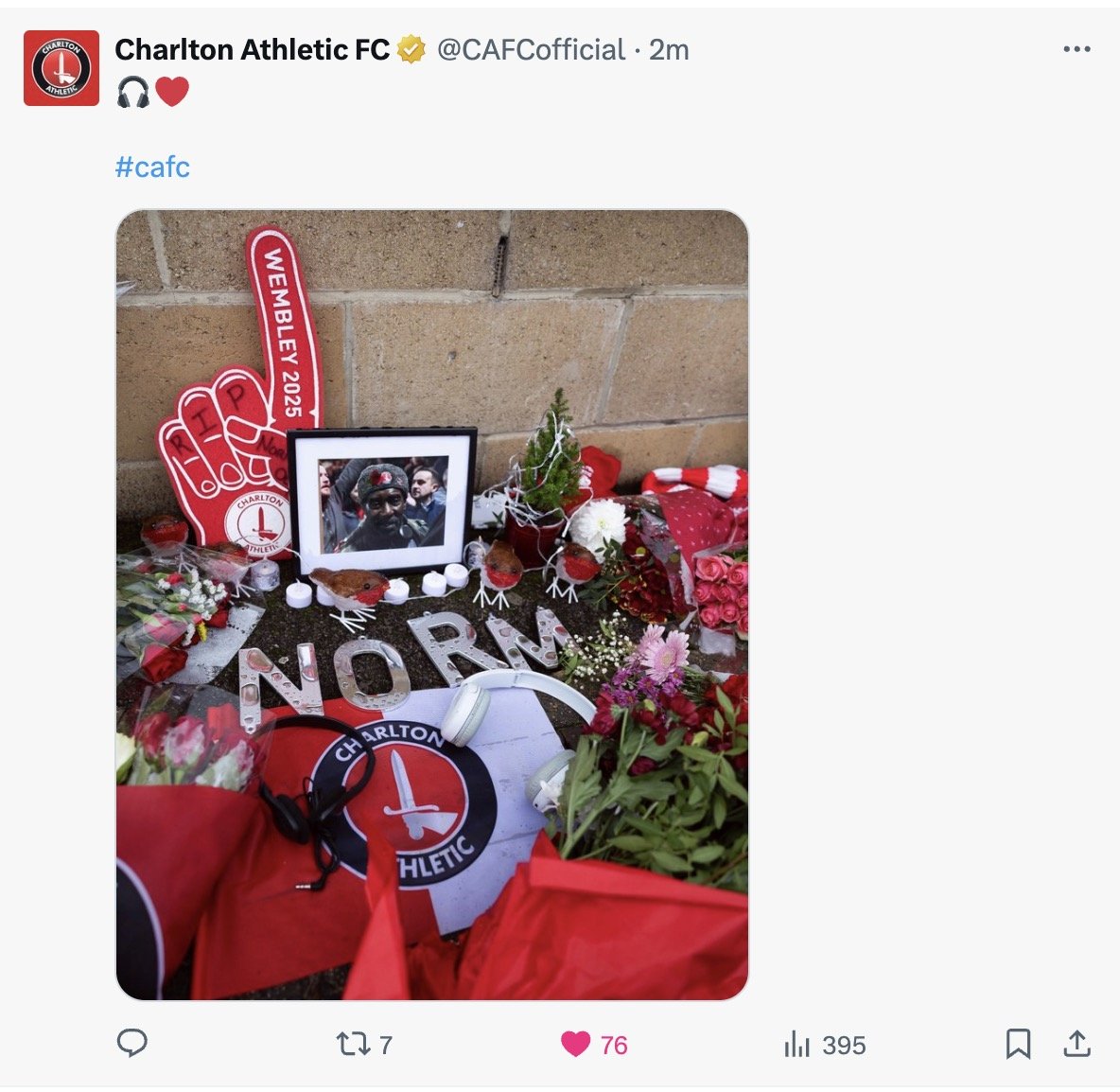The image size is (1120, 1092).
Task: Click the 2m post timestamp
Action: coord(670,50)
